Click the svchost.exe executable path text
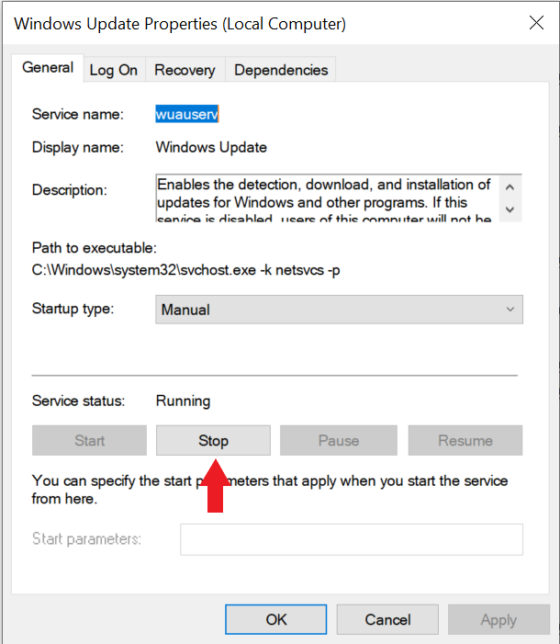Image resolution: width=560 pixels, height=644 pixels. 186,270
